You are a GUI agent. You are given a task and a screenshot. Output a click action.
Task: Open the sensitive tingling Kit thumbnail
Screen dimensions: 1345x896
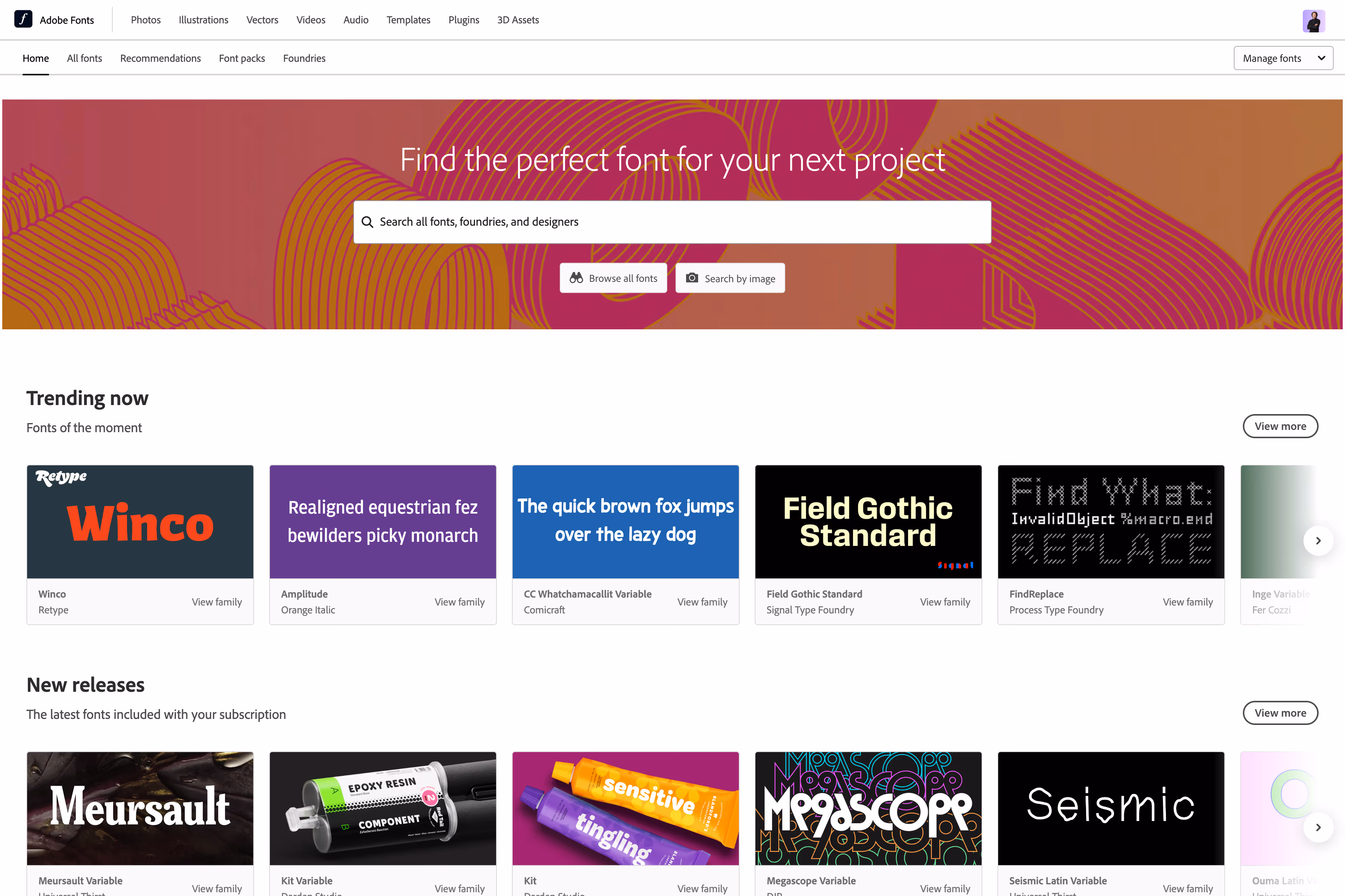click(x=625, y=808)
